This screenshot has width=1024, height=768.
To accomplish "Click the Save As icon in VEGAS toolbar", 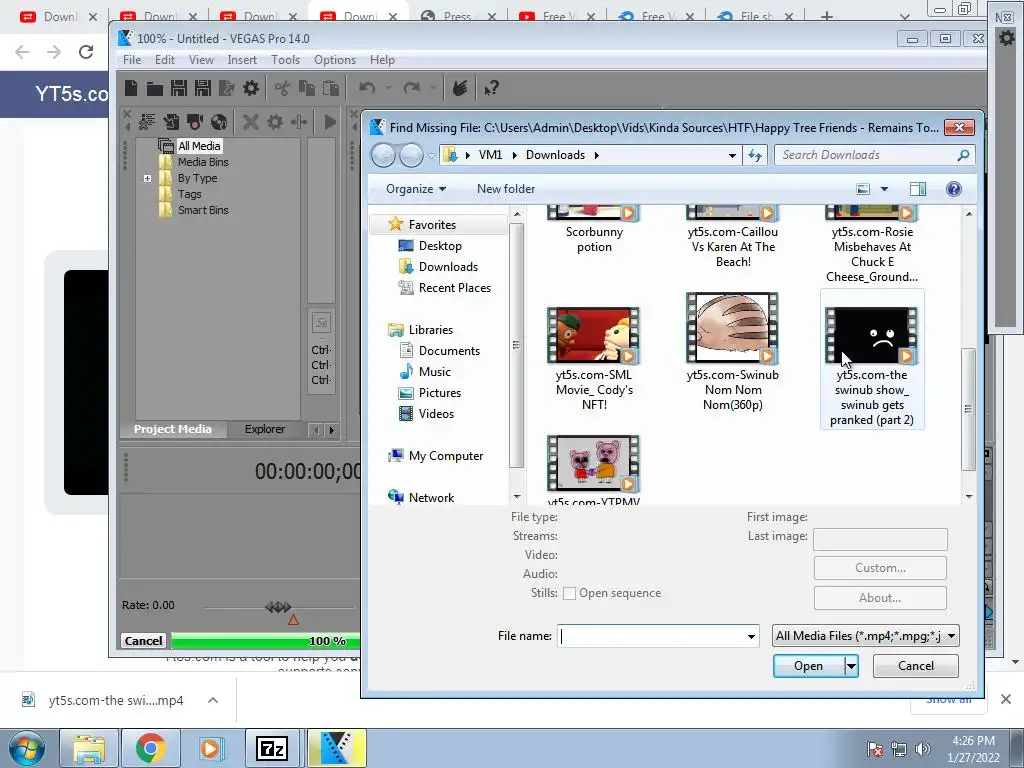I will (202, 88).
